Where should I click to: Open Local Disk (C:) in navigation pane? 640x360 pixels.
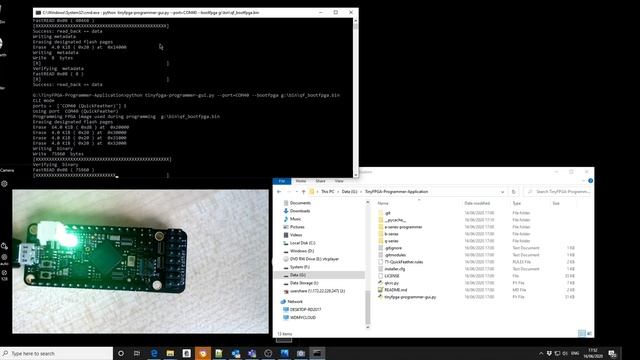(x=302, y=243)
